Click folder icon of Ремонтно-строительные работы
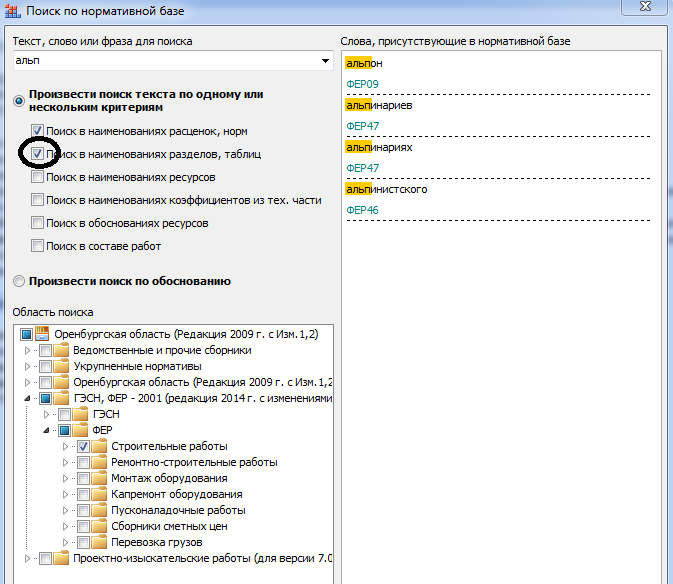 [x=99, y=462]
